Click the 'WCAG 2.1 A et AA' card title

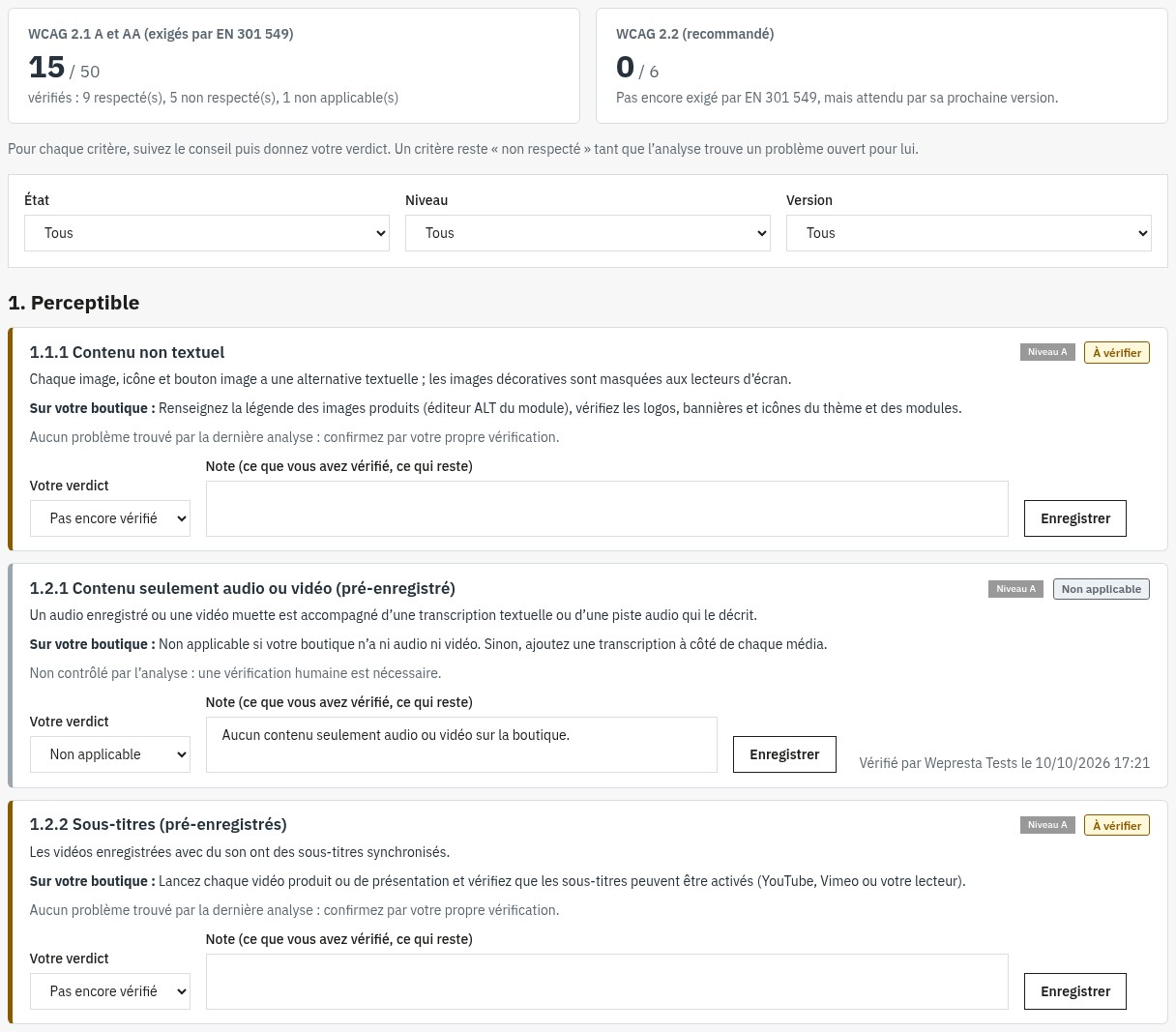(161, 34)
